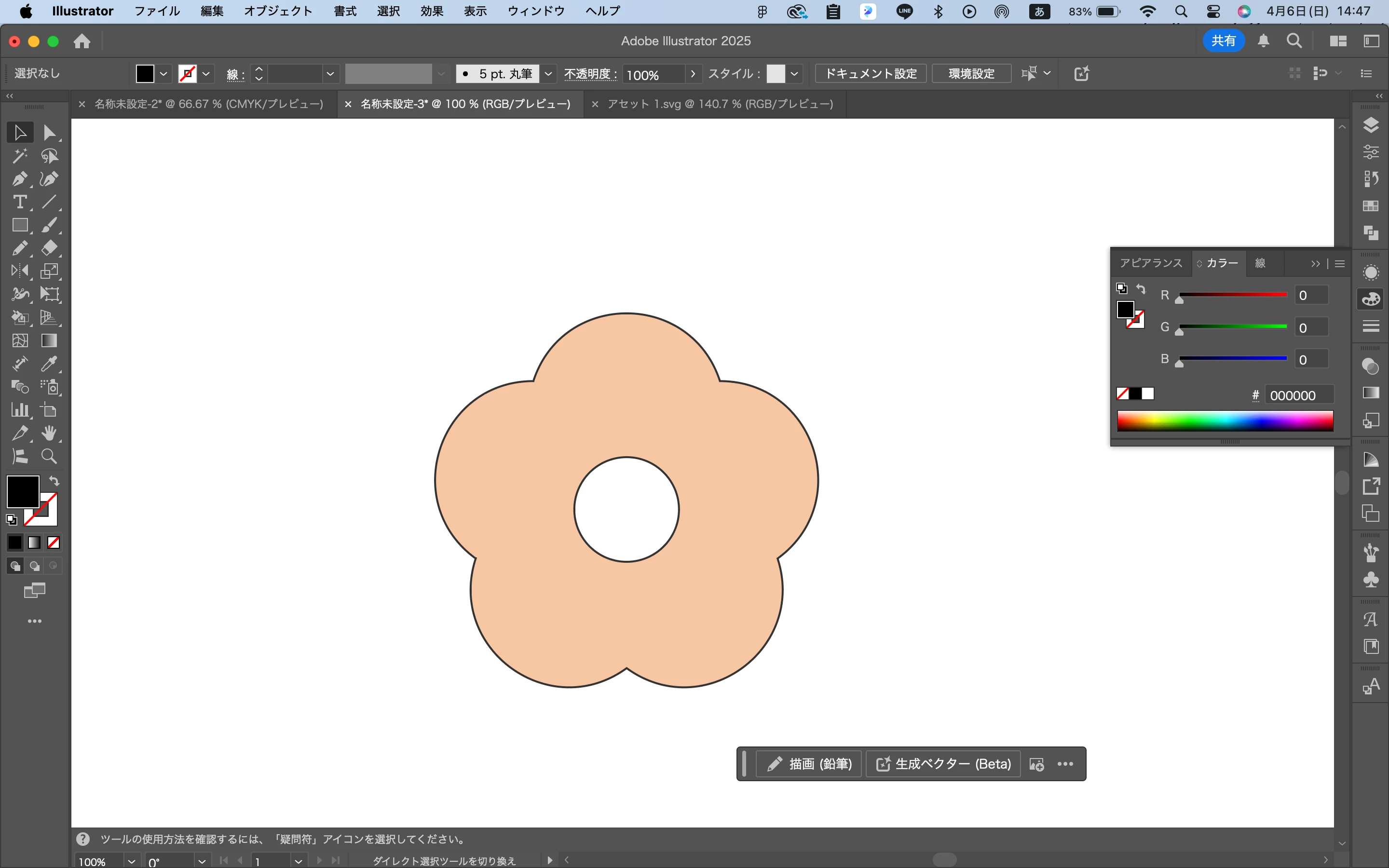The height and width of the screenshot is (868, 1389).
Task: Swap fill and stroke in toolbar
Action: tap(54, 481)
